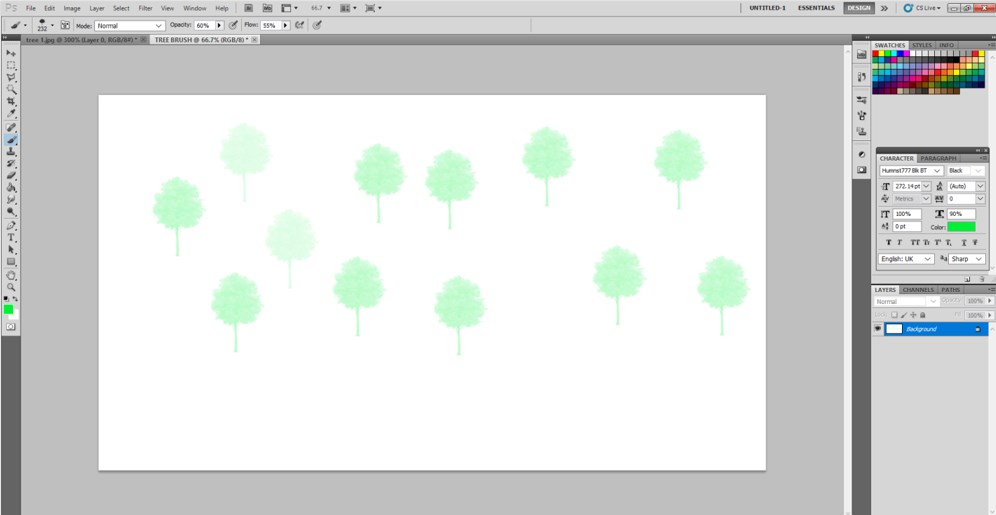Launch Bridge from application bar
This screenshot has height=515, width=996.
248,8
